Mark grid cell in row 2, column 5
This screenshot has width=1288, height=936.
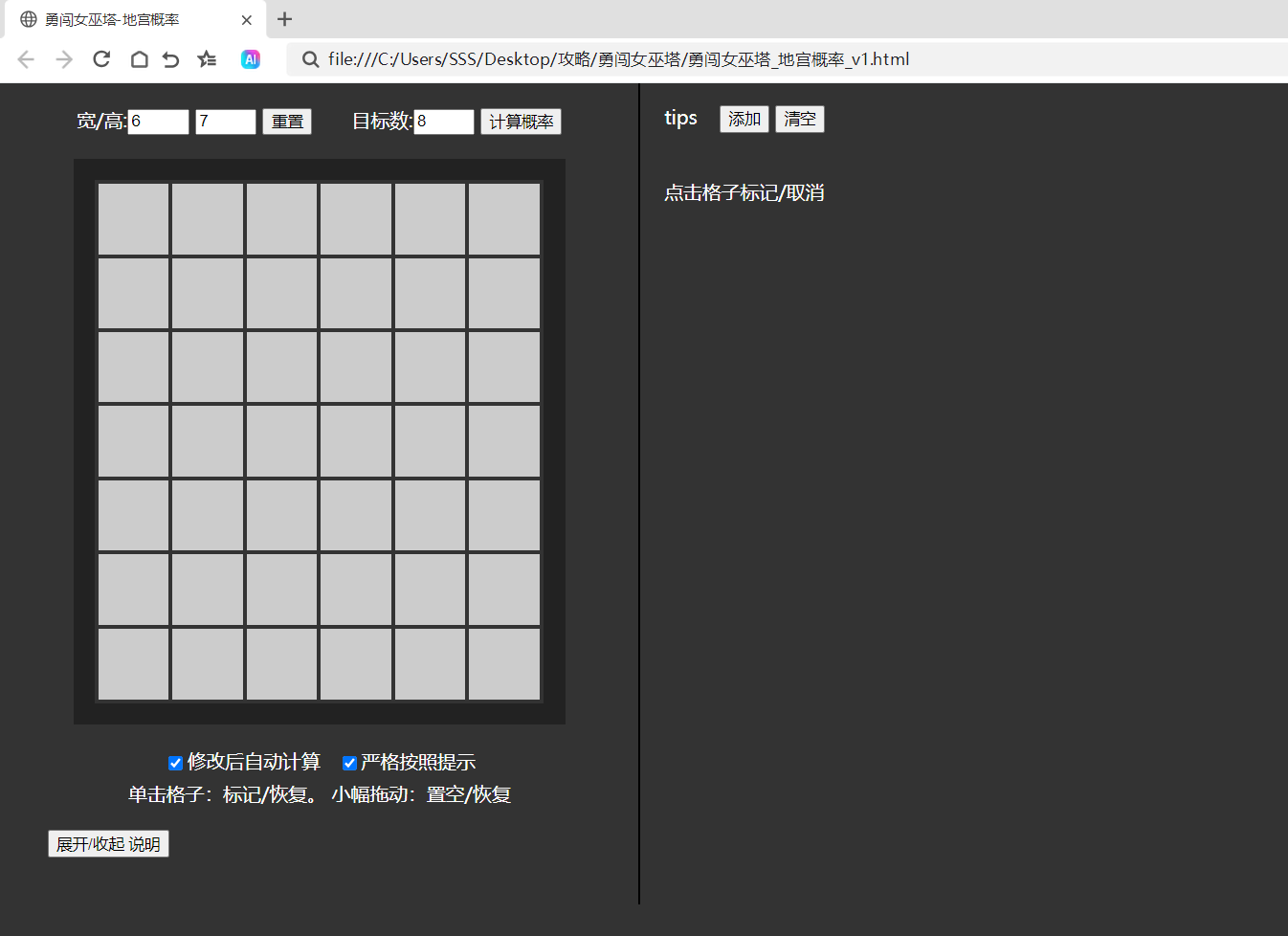(x=431, y=294)
